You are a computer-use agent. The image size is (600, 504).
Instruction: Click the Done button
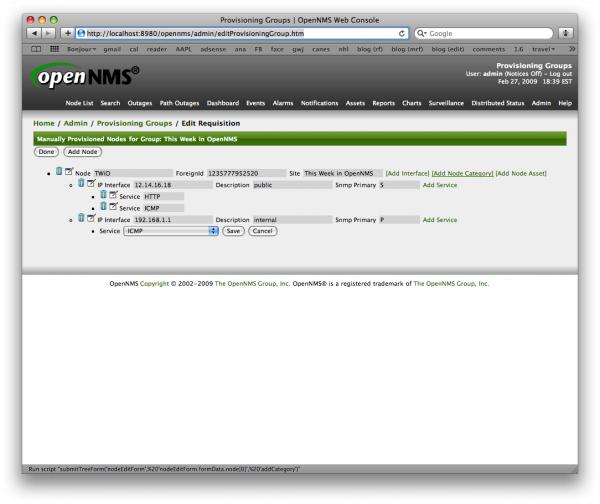tap(46, 152)
